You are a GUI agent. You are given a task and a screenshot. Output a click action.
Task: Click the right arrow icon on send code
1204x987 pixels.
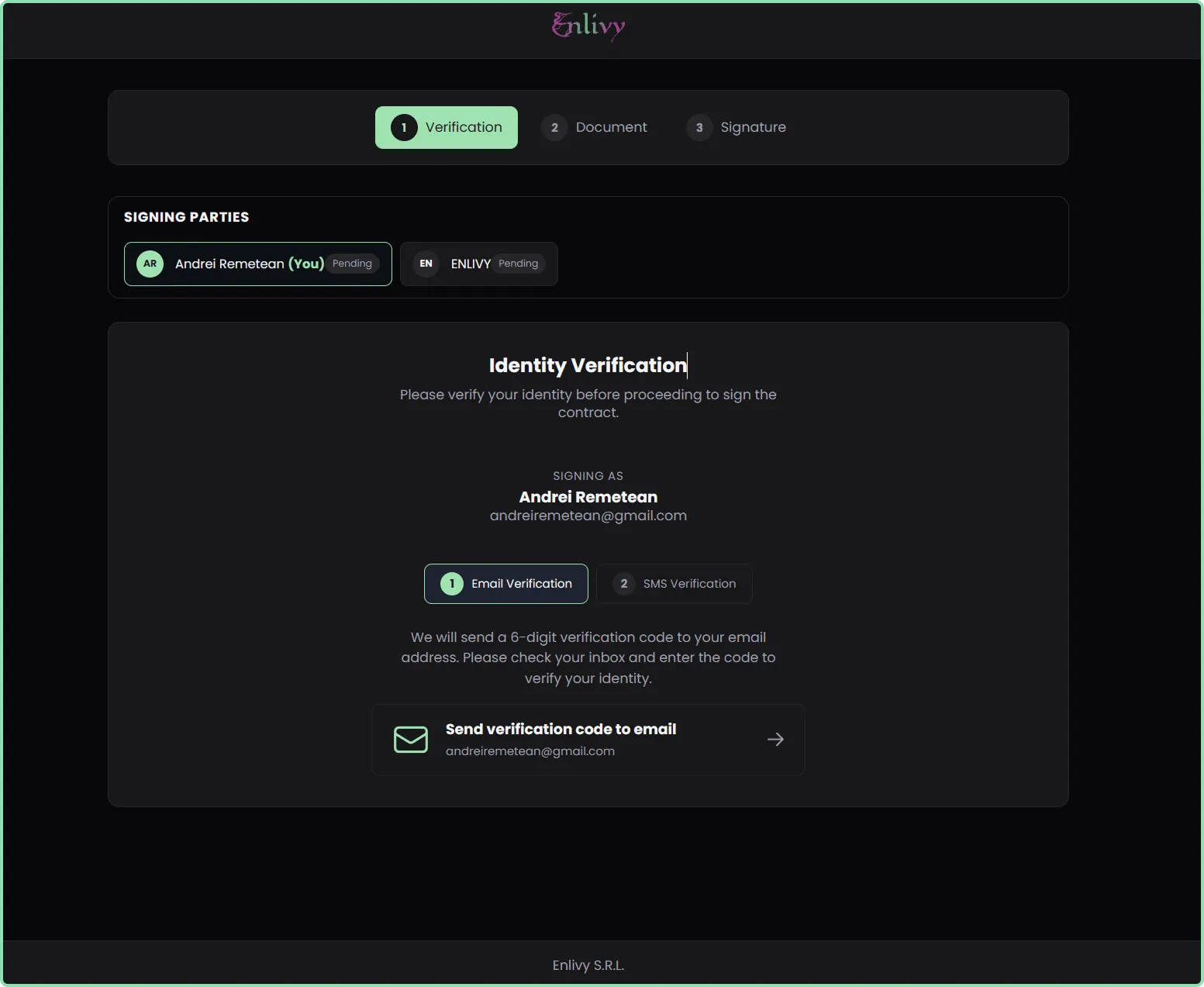(x=775, y=740)
